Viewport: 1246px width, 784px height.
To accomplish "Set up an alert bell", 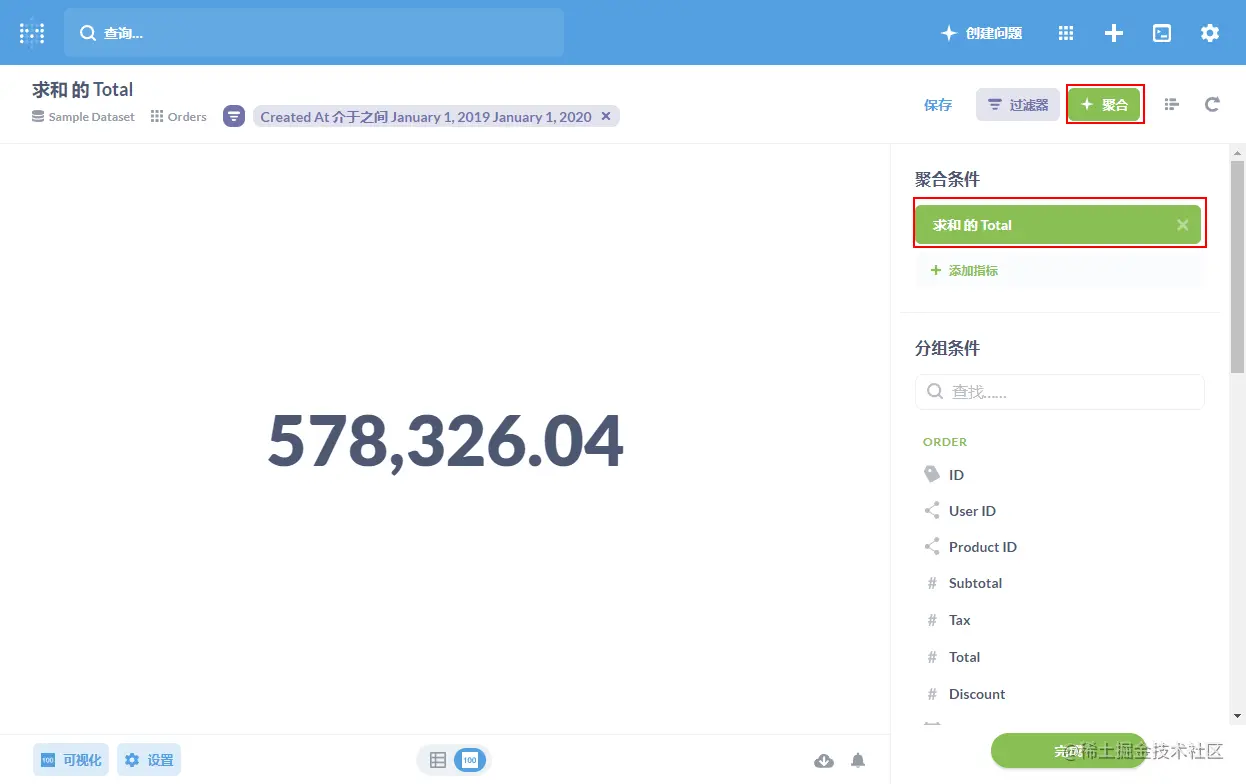I will coord(858,761).
